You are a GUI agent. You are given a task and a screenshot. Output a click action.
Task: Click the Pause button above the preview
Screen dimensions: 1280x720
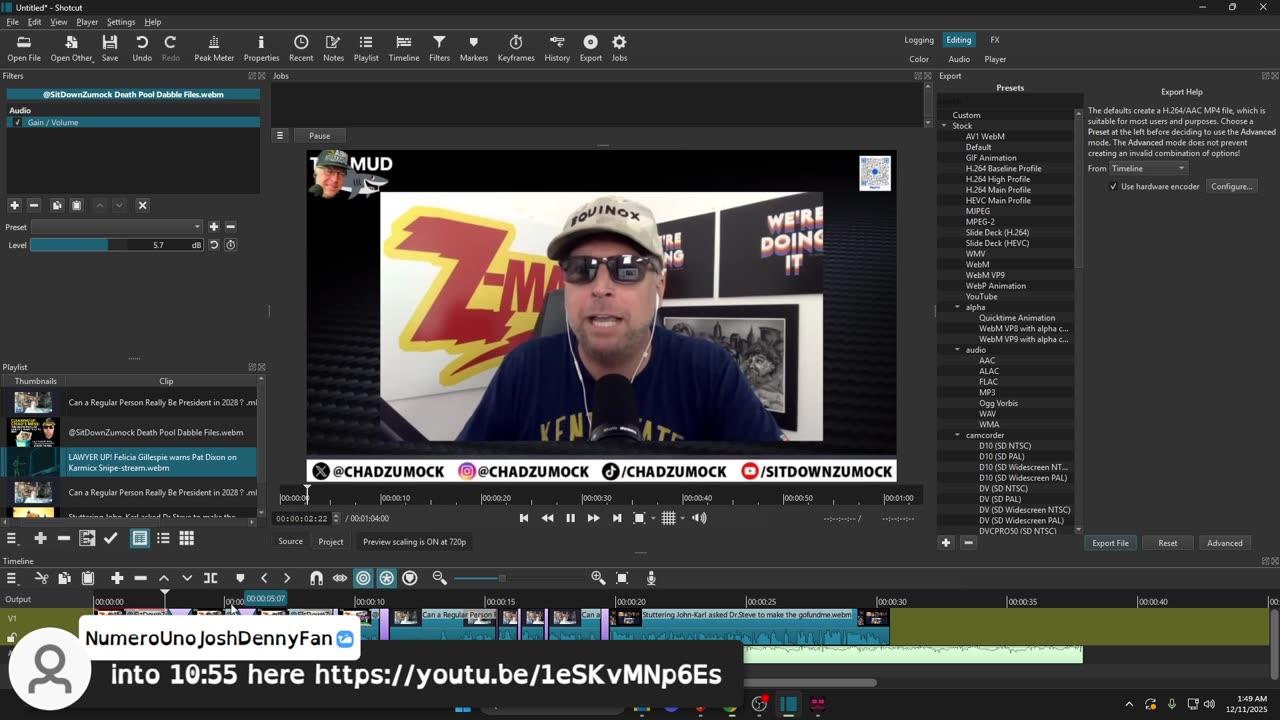319,136
